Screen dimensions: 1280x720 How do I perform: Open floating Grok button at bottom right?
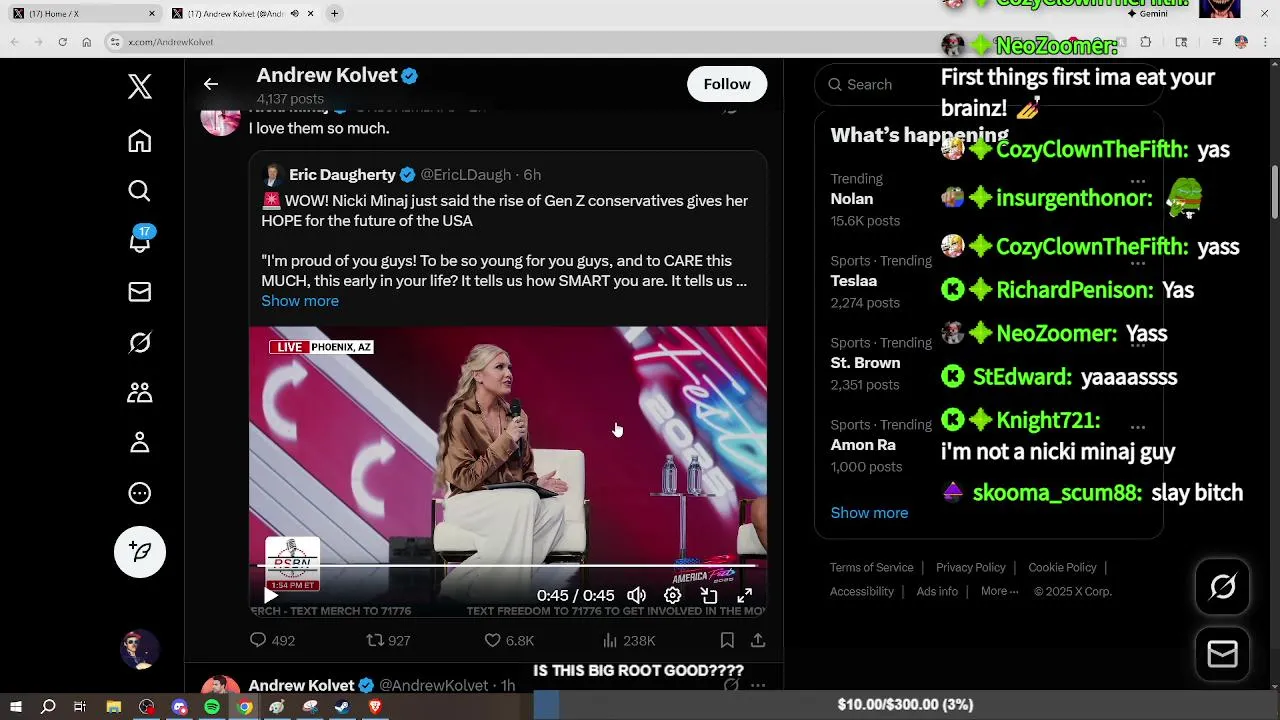tap(1223, 587)
